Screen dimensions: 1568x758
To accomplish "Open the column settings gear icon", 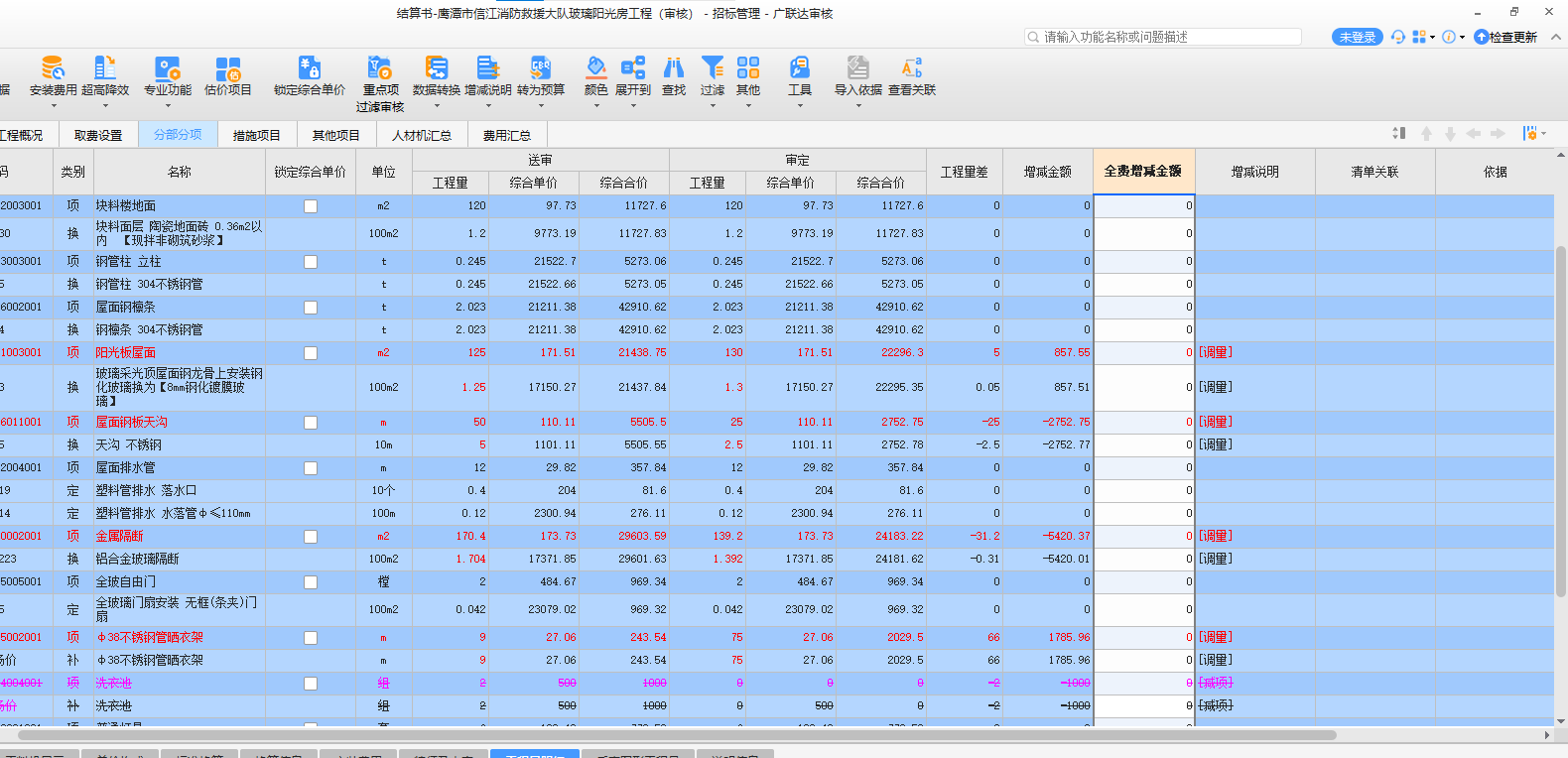I will (x=1530, y=133).
